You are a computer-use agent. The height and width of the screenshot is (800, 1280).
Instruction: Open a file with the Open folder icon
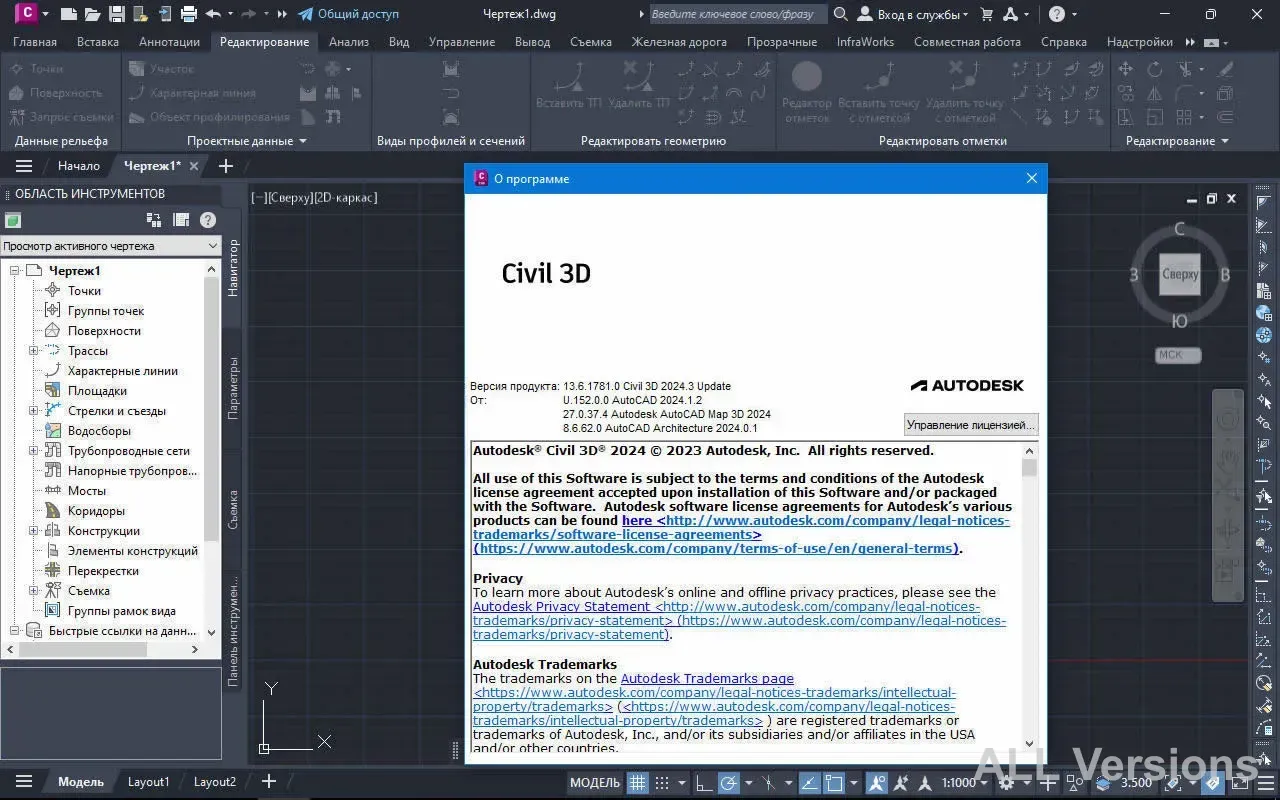coord(93,14)
